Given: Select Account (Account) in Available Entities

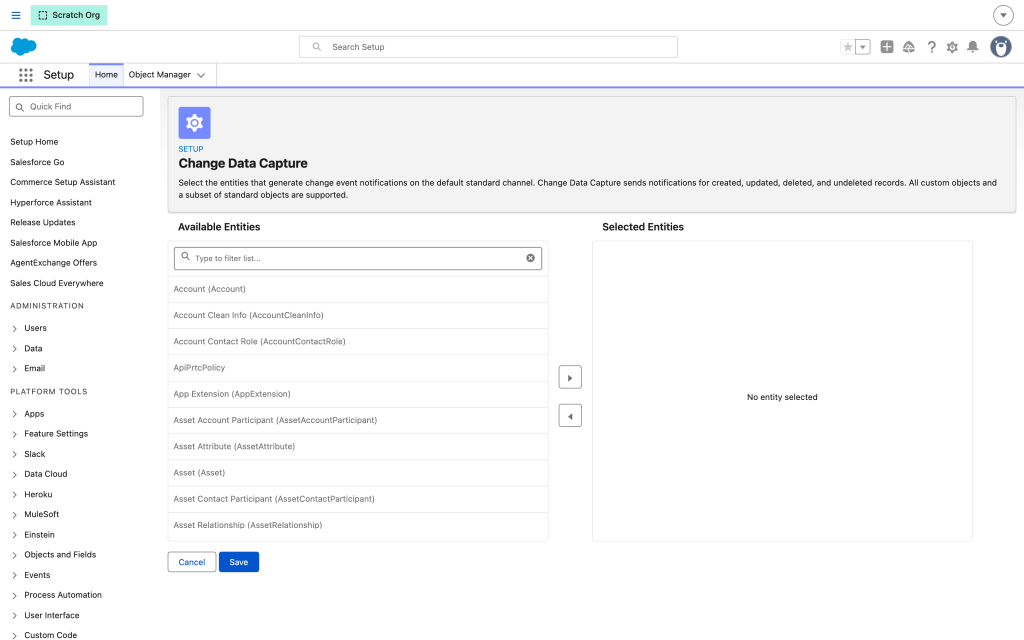Looking at the screenshot, I should point(358,289).
